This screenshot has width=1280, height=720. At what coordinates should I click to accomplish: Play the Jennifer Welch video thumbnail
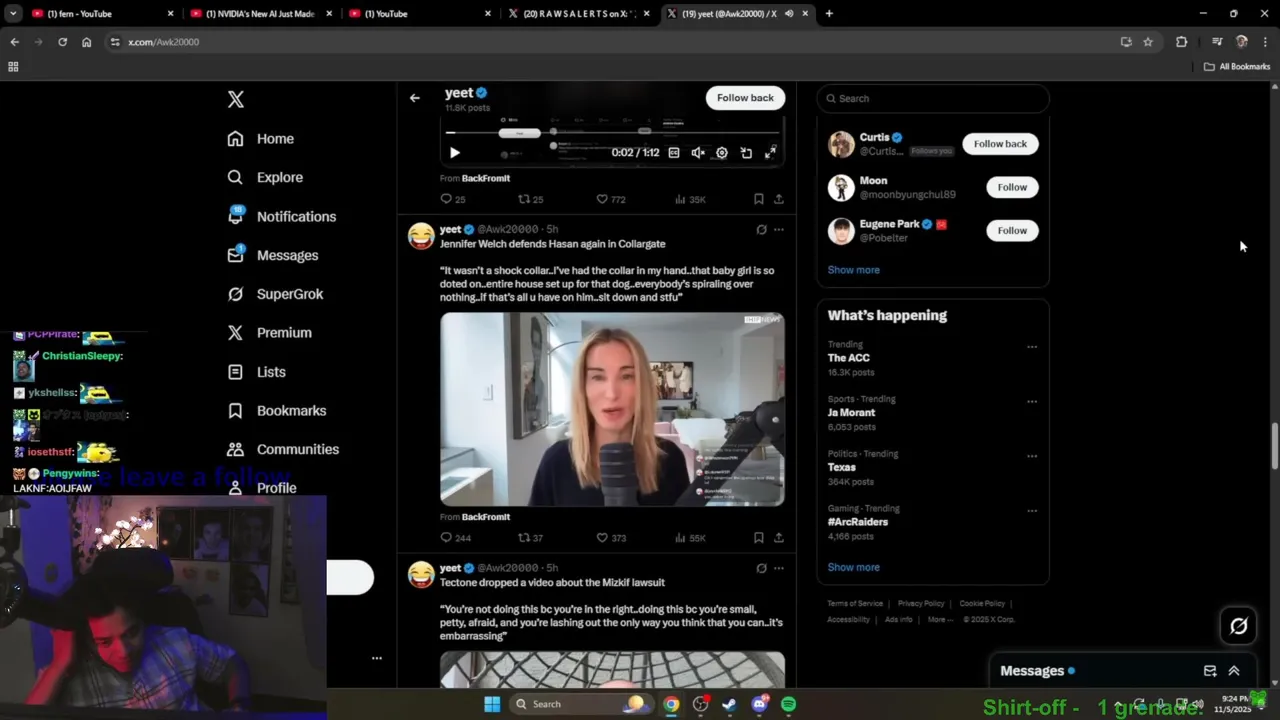(x=612, y=409)
